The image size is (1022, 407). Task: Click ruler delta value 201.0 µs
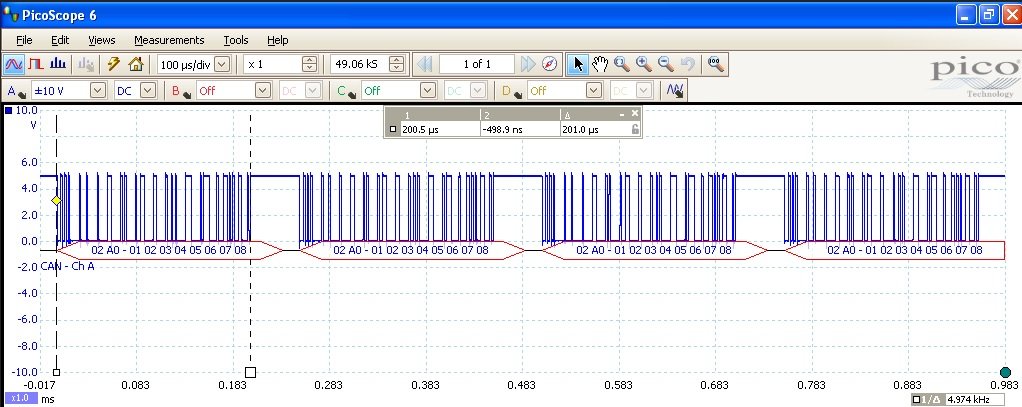coord(580,129)
